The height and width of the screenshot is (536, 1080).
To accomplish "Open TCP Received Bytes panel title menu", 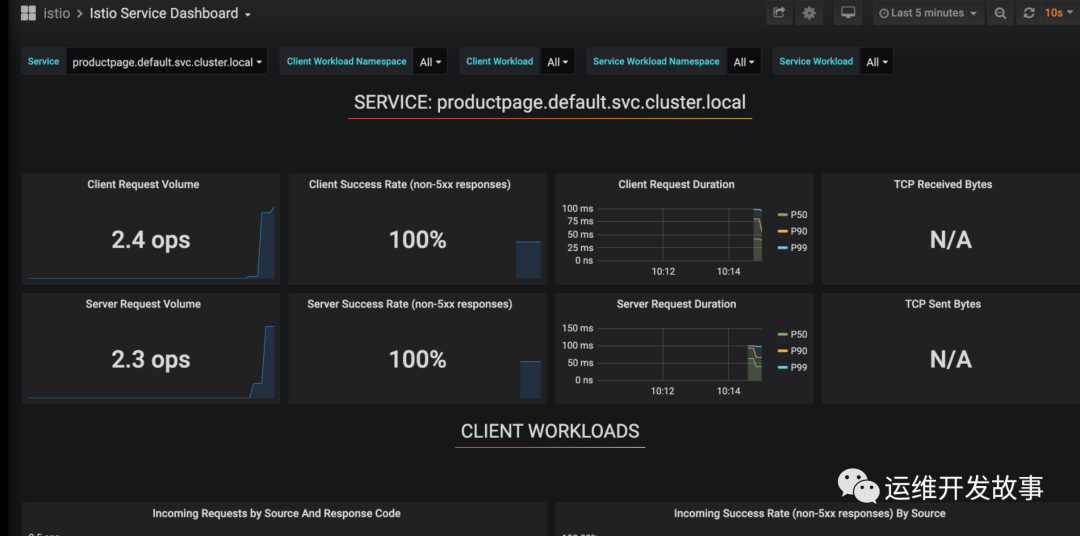I will tap(943, 185).
